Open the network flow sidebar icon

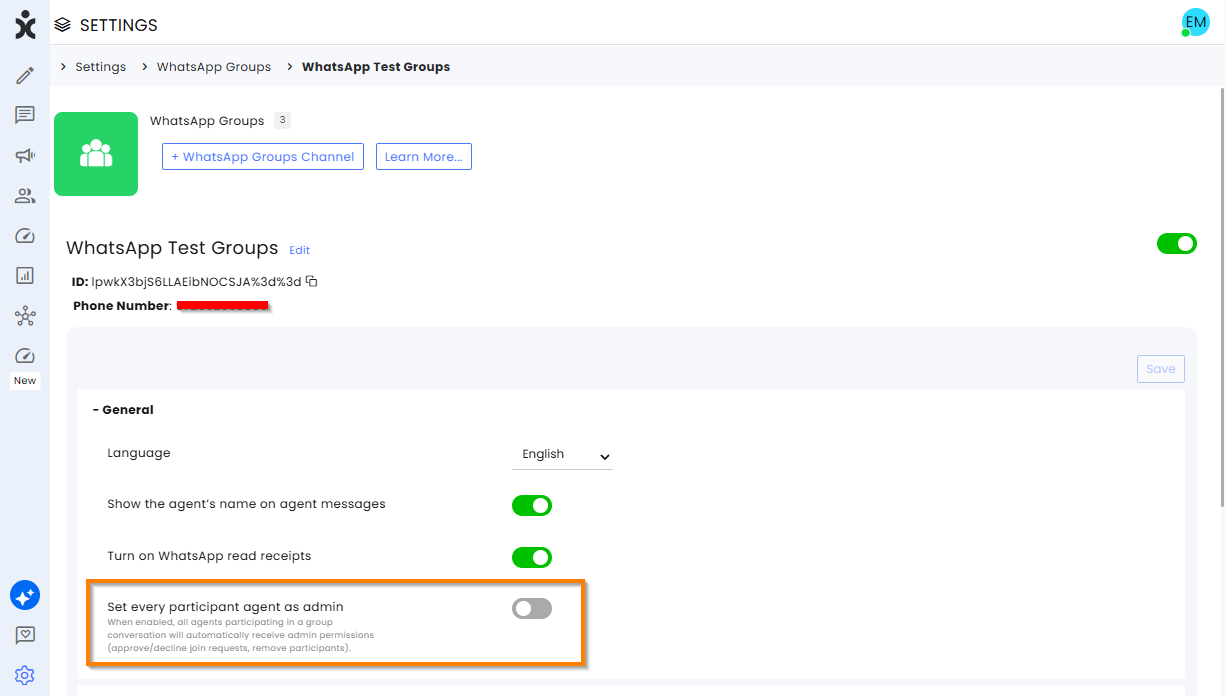[x=25, y=317]
